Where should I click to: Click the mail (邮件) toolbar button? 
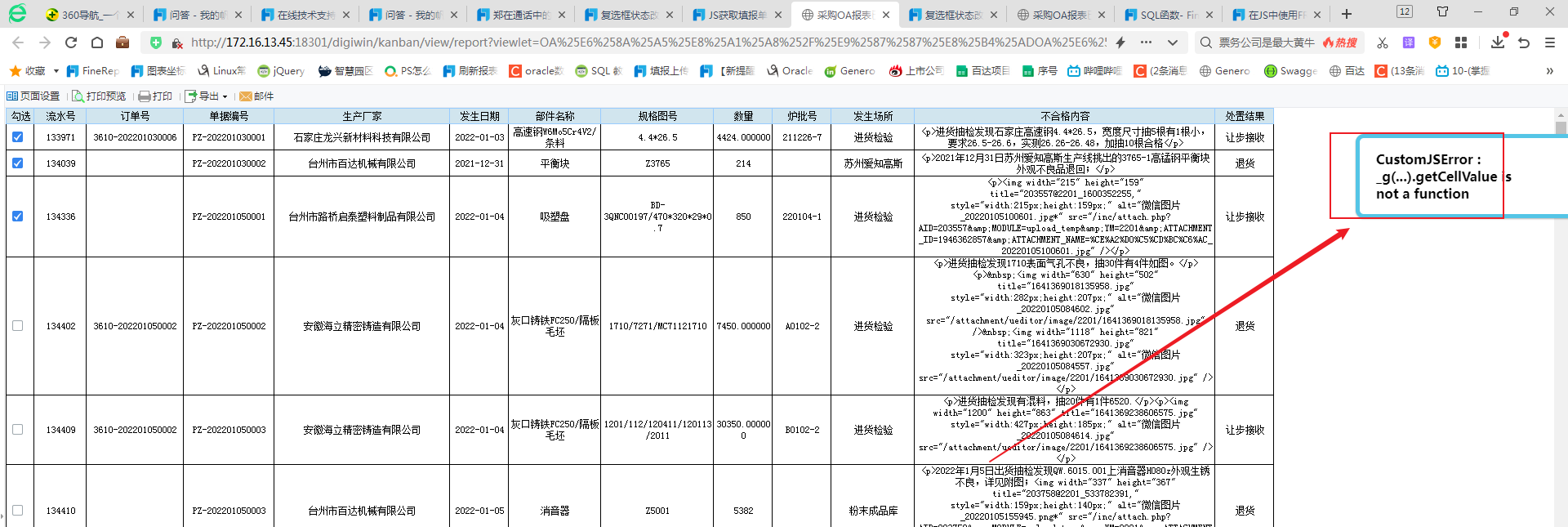coord(256,96)
